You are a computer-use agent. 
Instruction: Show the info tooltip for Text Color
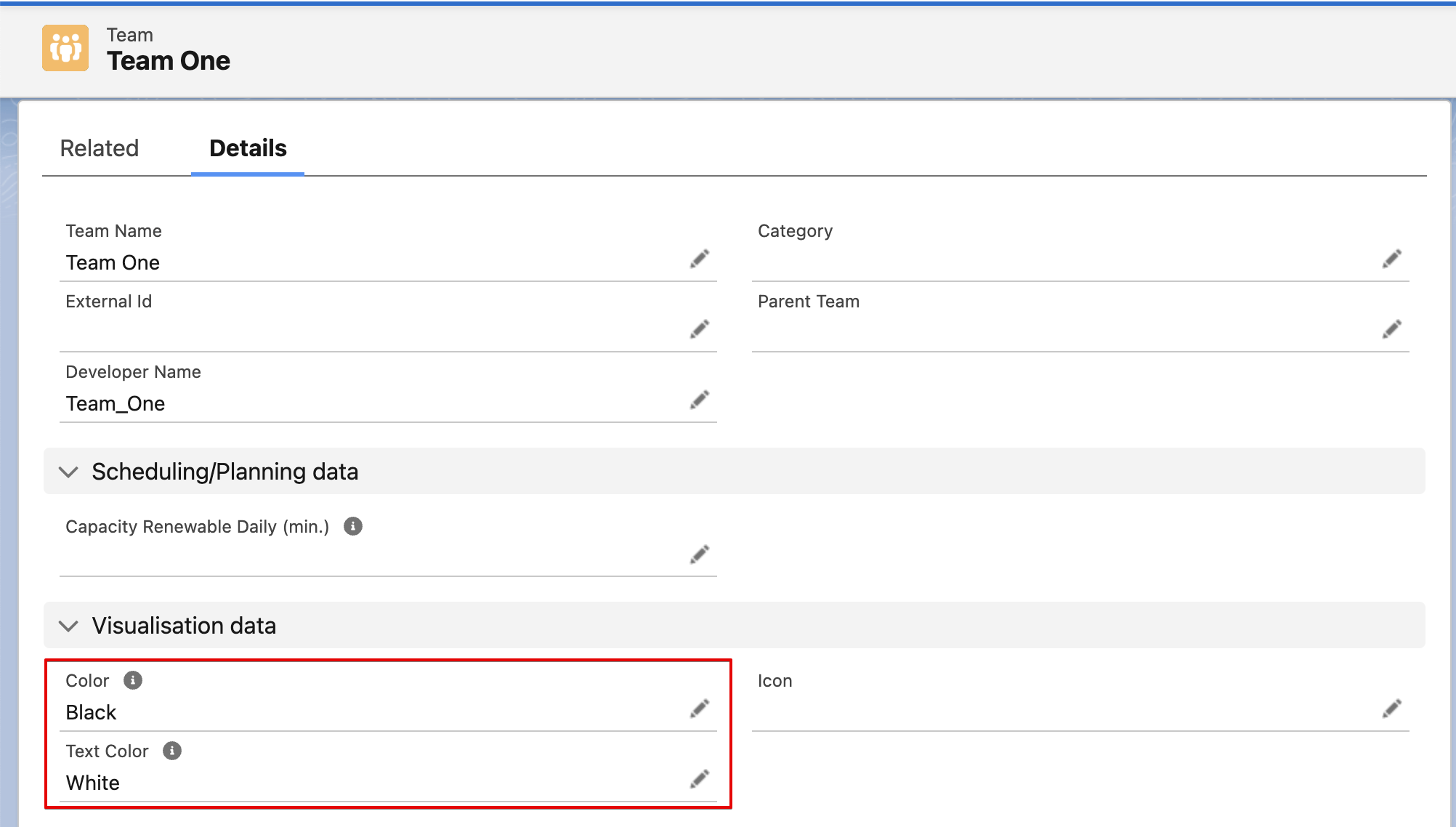tap(172, 751)
